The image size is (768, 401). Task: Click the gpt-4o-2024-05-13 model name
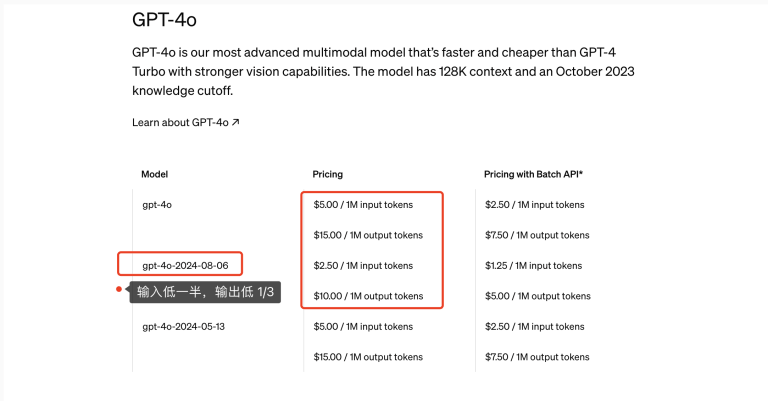click(x=183, y=326)
